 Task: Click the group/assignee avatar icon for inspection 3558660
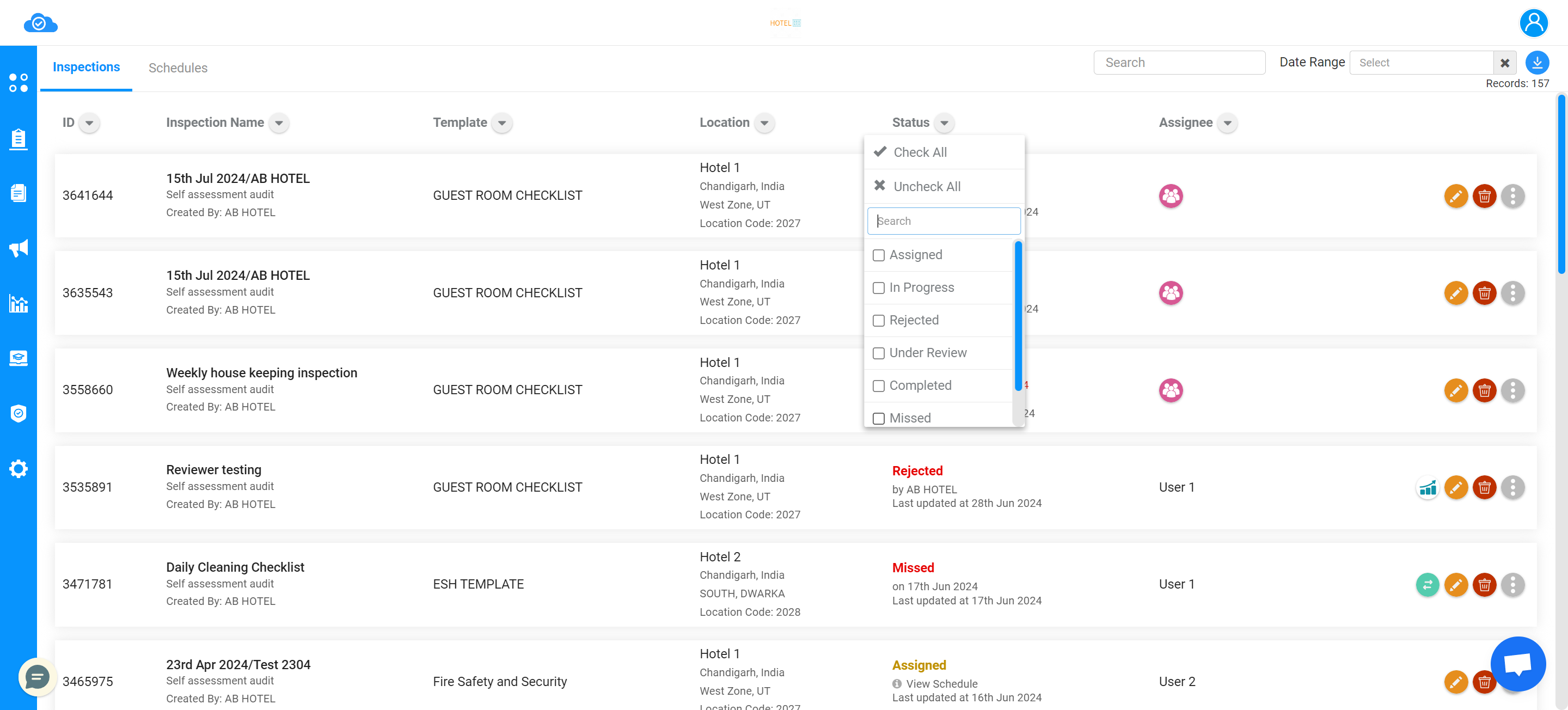click(1171, 390)
